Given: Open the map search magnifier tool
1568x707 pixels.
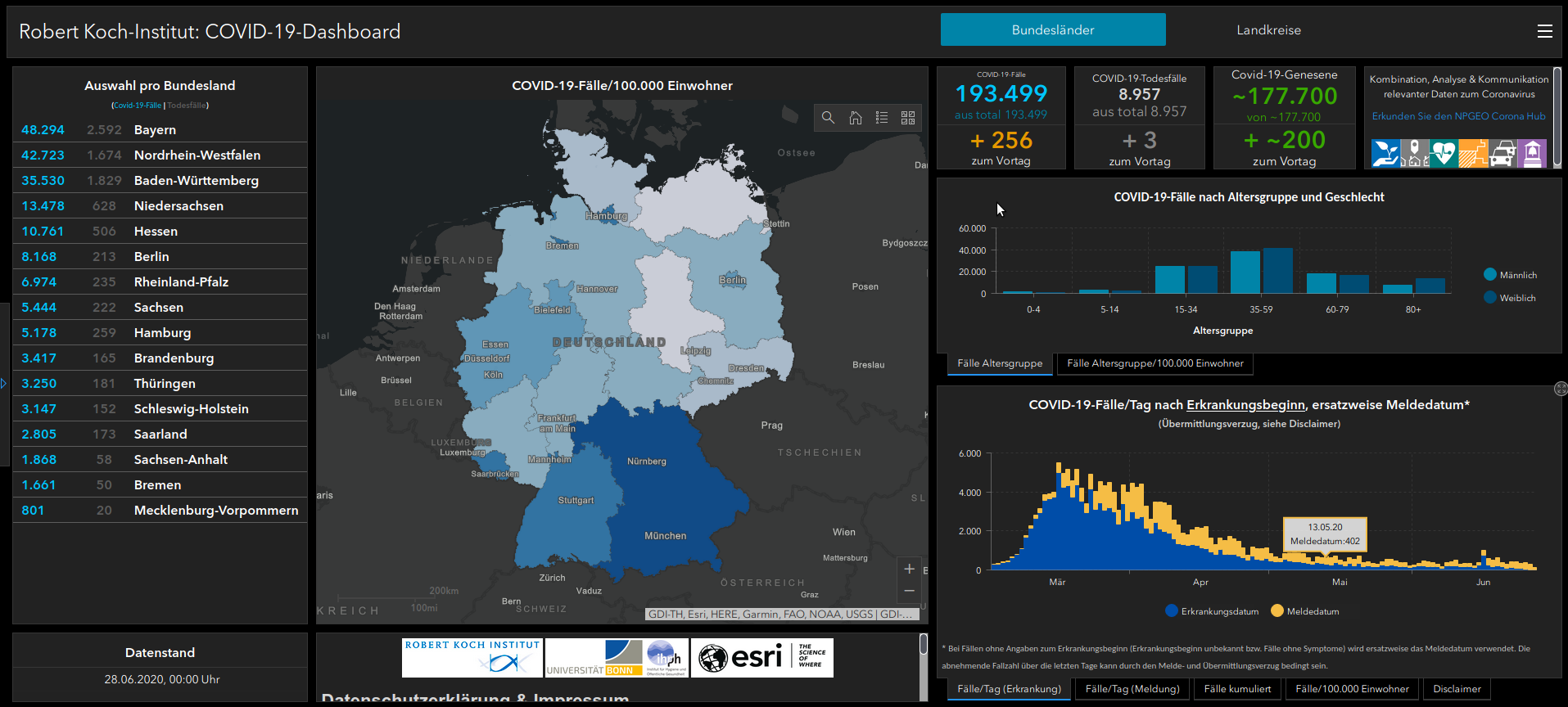Looking at the screenshot, I should pyautogui.click(x=828, y=118).
